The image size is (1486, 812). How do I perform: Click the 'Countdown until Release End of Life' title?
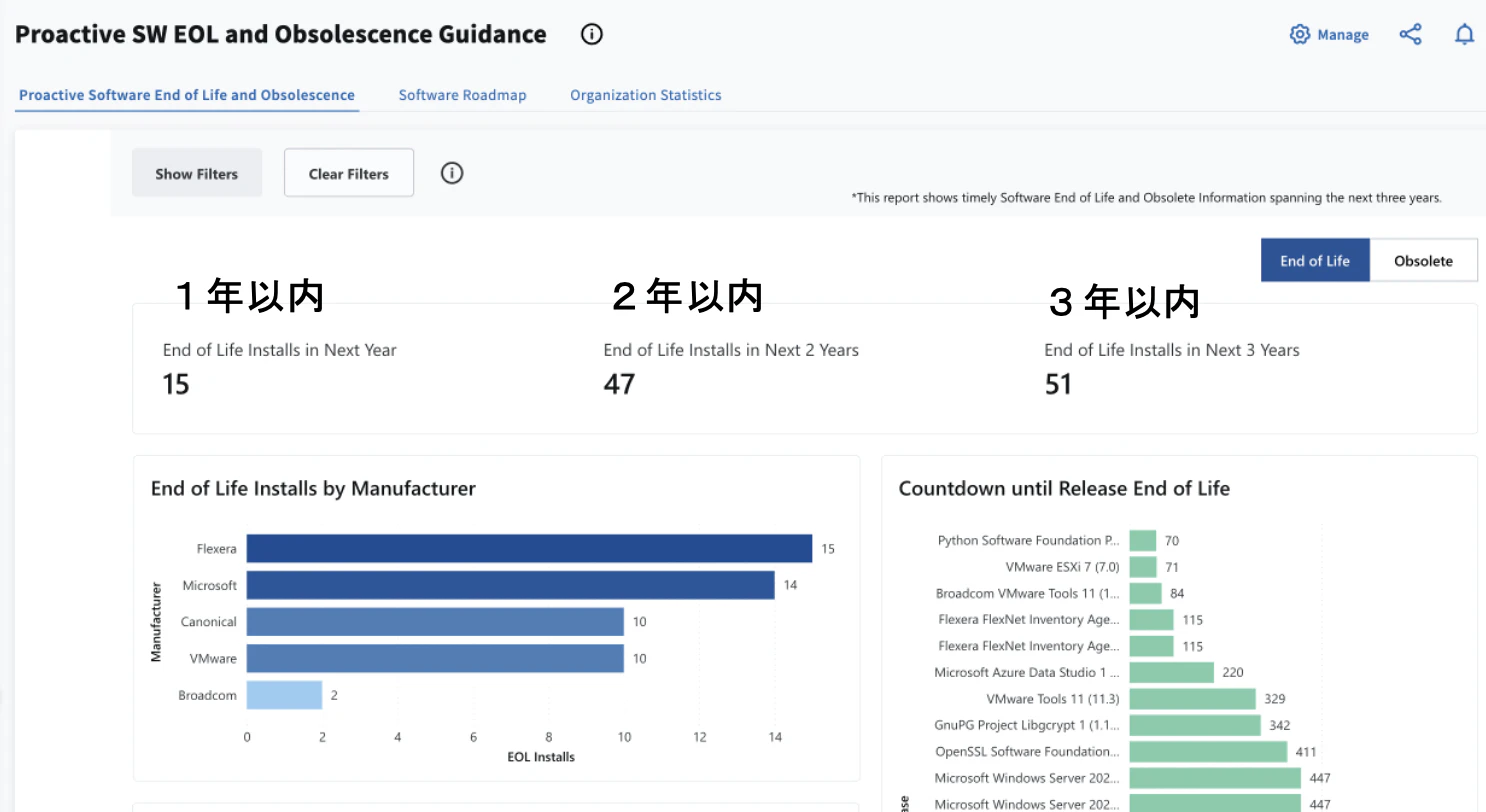pyautogui.click(x=1064, y=488)
